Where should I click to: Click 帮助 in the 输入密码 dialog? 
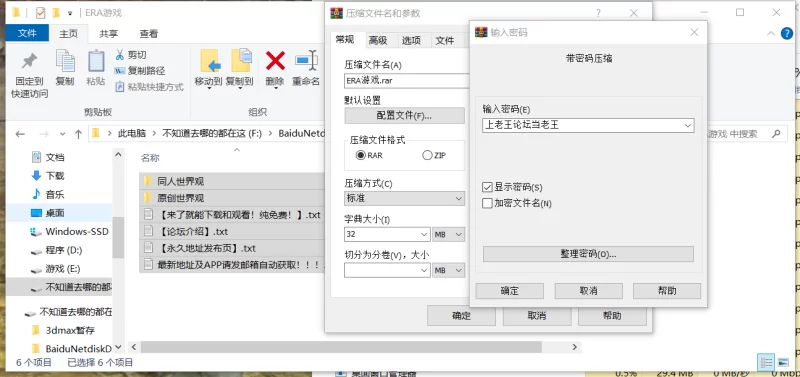667,291
